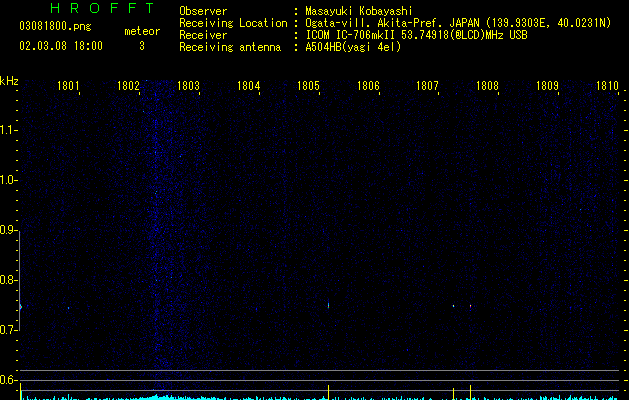Viewport: 629px width, 400px height.
Task: Click the 0.8 kHz frequency label
Action: click(x=8, y=280)
